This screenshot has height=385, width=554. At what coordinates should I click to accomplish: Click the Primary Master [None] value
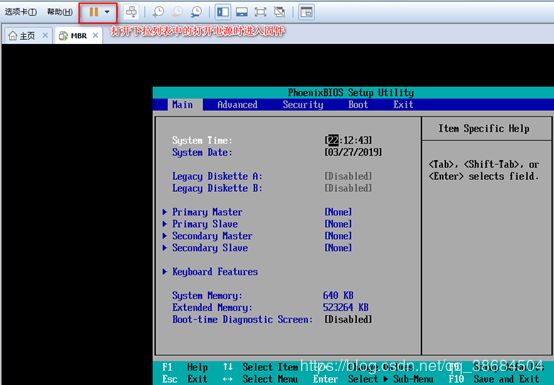[338, 212]
